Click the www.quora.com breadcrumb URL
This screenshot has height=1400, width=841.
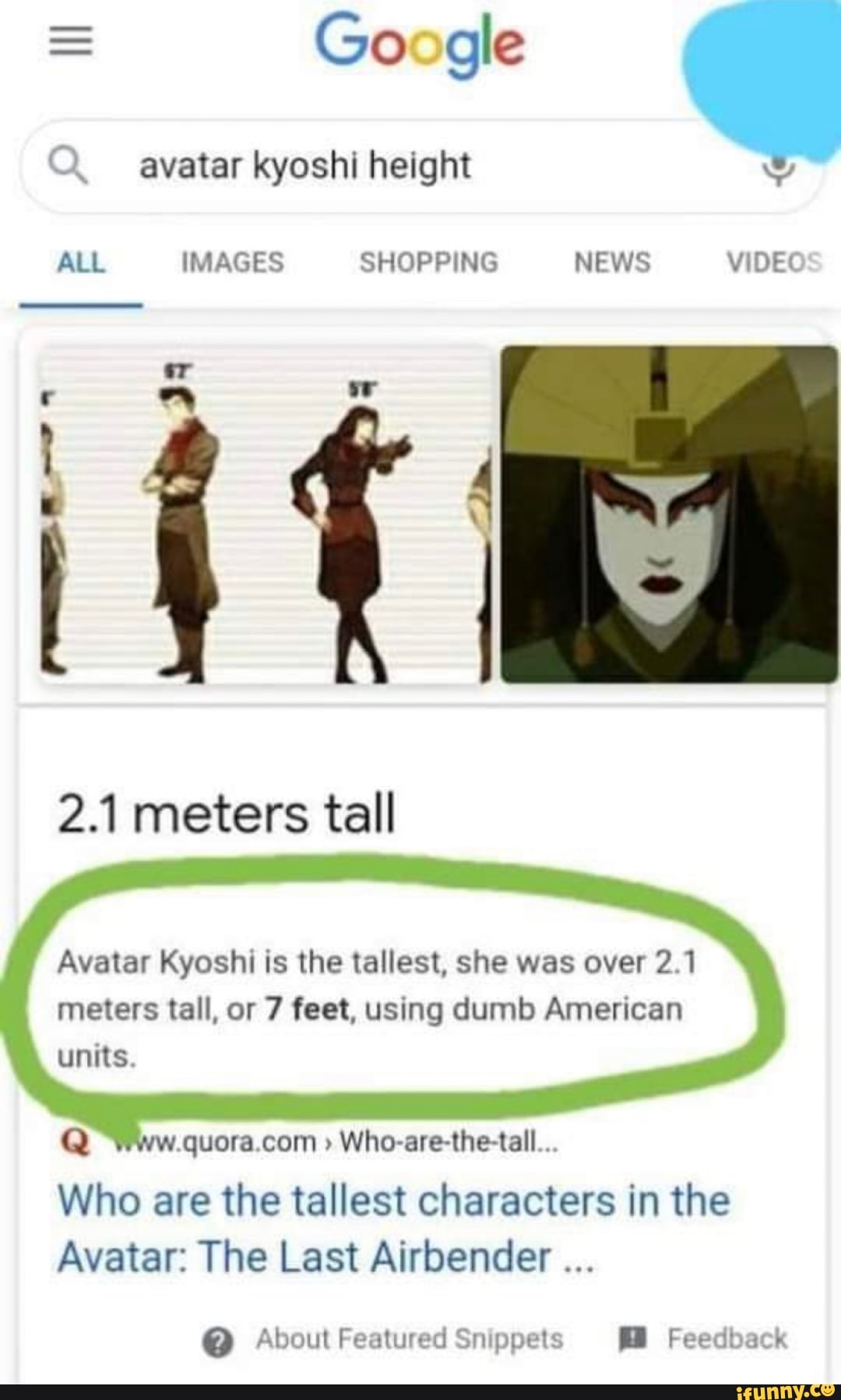pos(336,1142)
